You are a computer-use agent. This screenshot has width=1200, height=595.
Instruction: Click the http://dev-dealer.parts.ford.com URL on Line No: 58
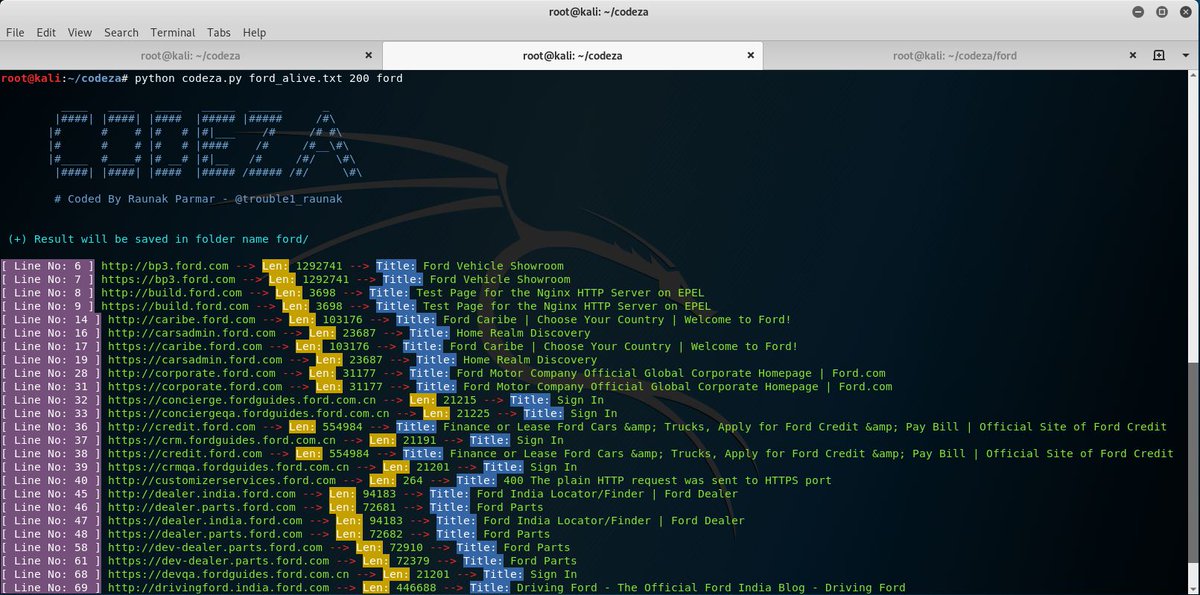tap(215, 547)
